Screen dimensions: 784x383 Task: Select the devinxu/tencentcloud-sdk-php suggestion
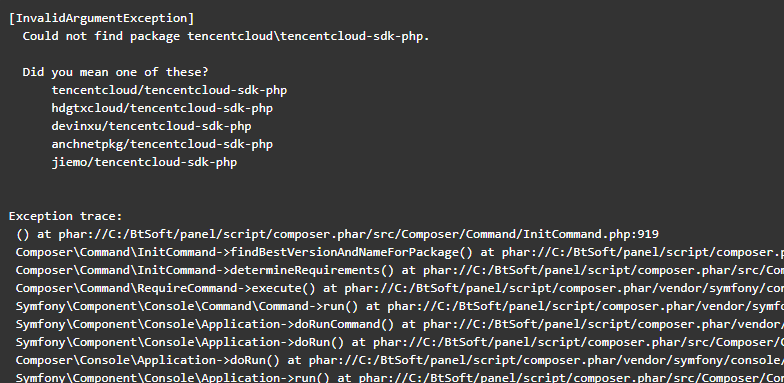152,126
